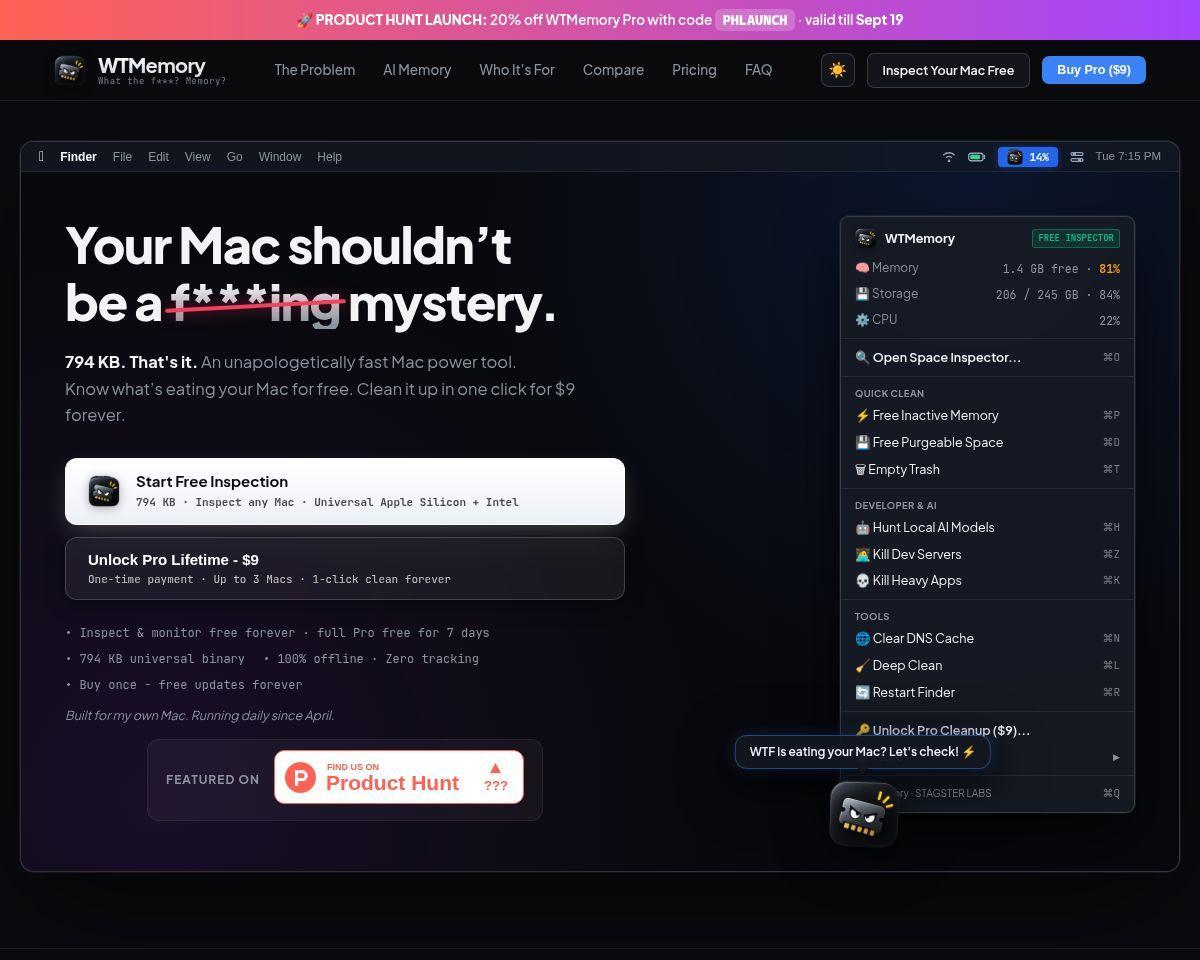Click the Apple logo in mock menu bar

[41, 156]
